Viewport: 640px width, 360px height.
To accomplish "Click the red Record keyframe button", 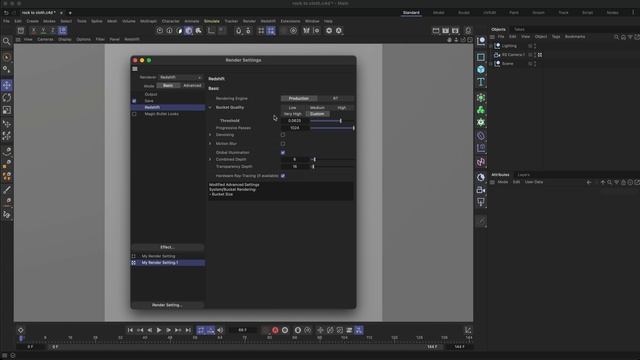I will [275, 330].
